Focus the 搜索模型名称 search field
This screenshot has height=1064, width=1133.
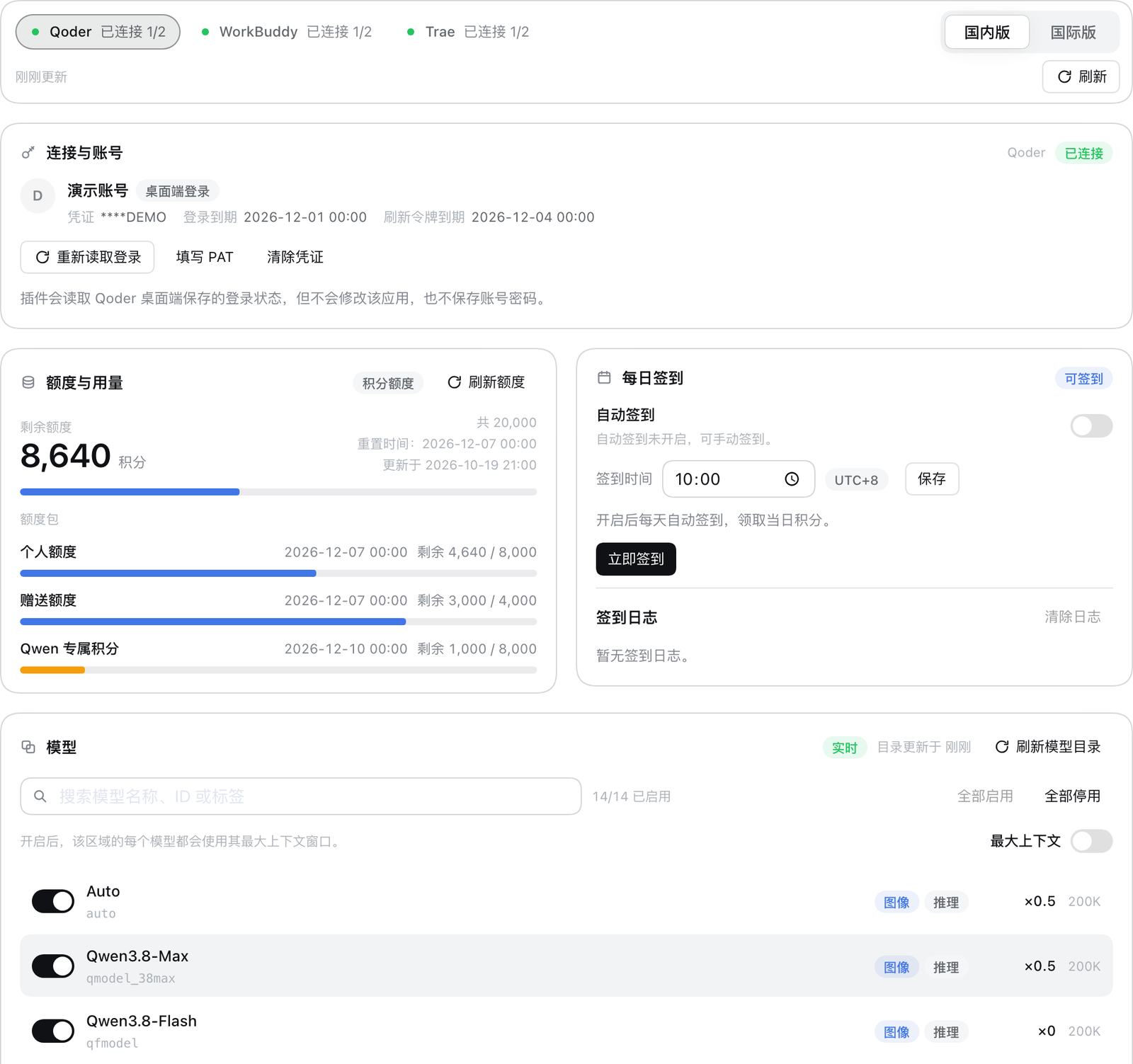(x=301, y=796)
